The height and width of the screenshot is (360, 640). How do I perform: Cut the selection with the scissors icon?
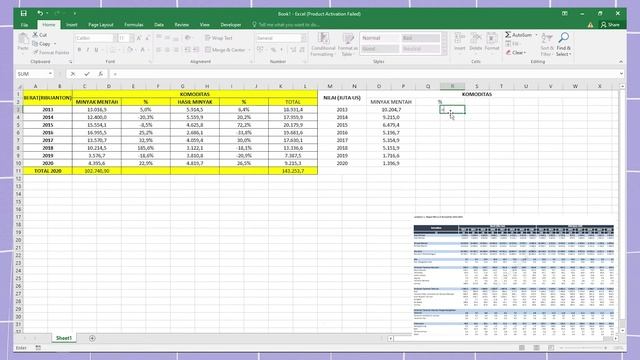36,35
